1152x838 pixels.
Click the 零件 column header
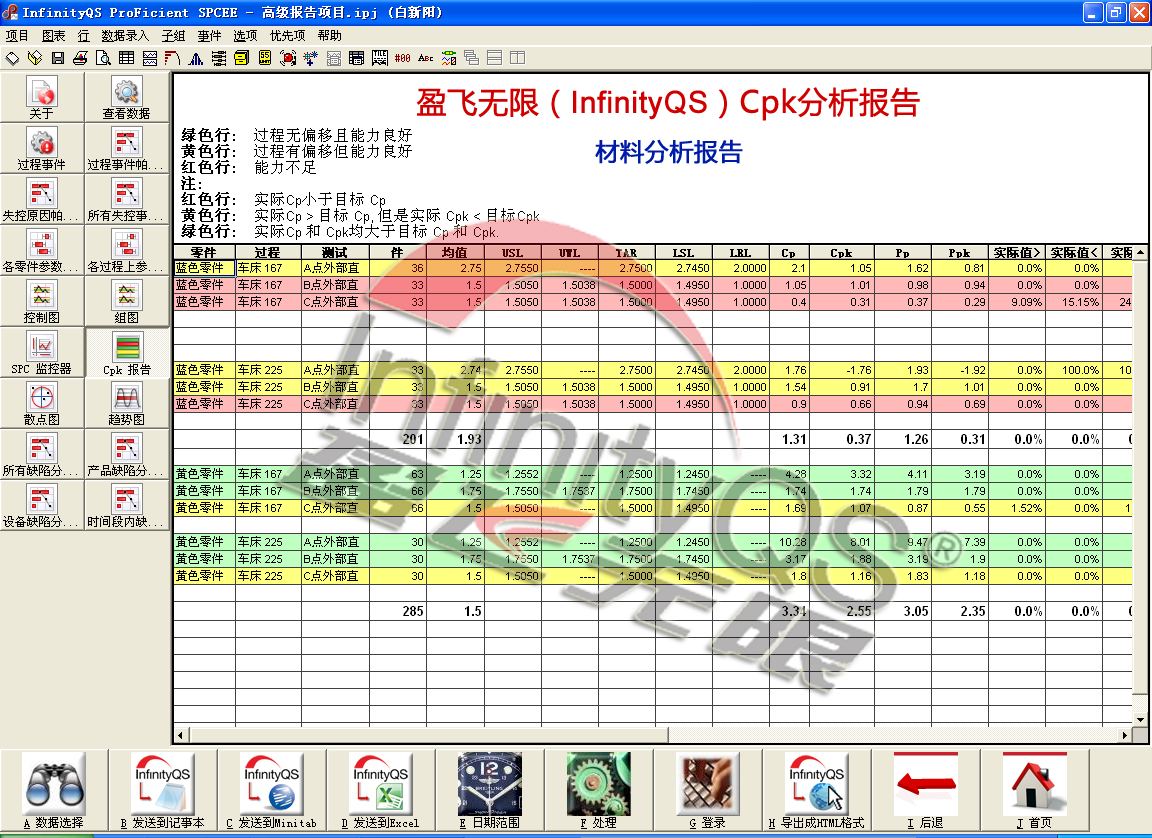click(204, 253)
